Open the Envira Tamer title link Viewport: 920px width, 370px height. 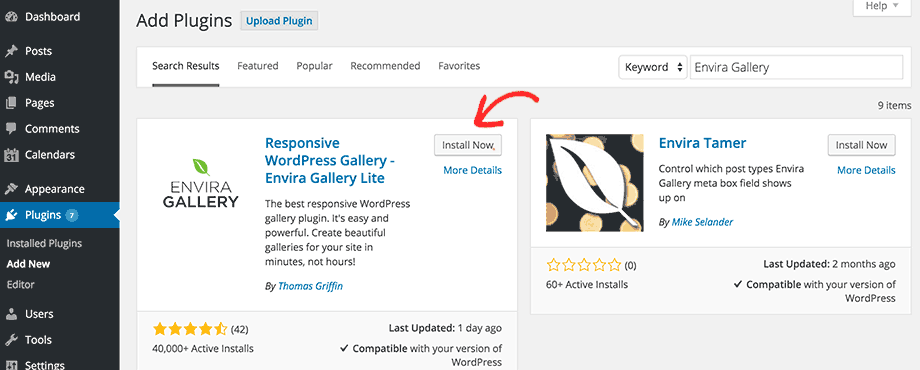[x=702, y=143]
